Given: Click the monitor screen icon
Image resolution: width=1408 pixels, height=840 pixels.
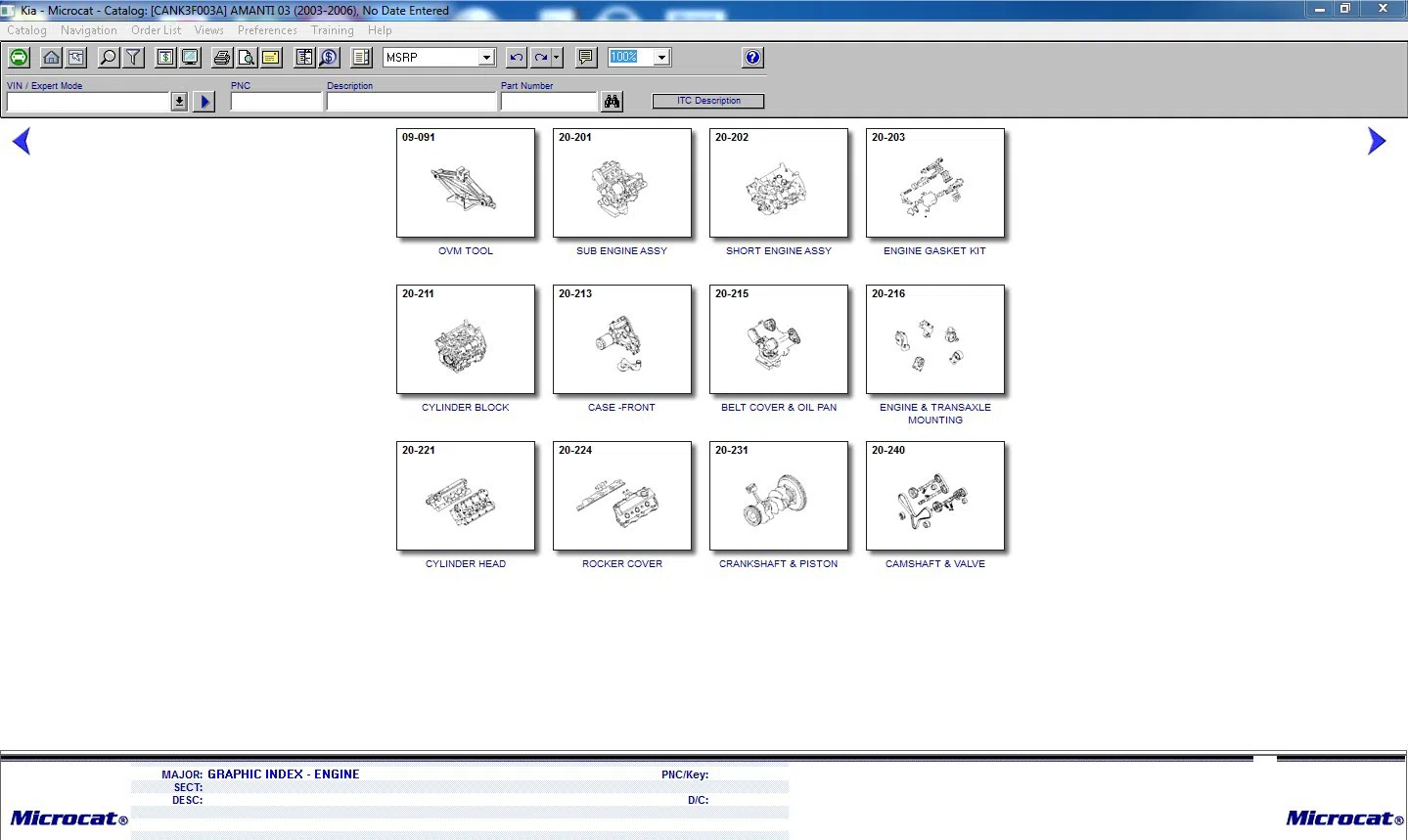Looking at the screenshot, I should [x=191, y=58].
